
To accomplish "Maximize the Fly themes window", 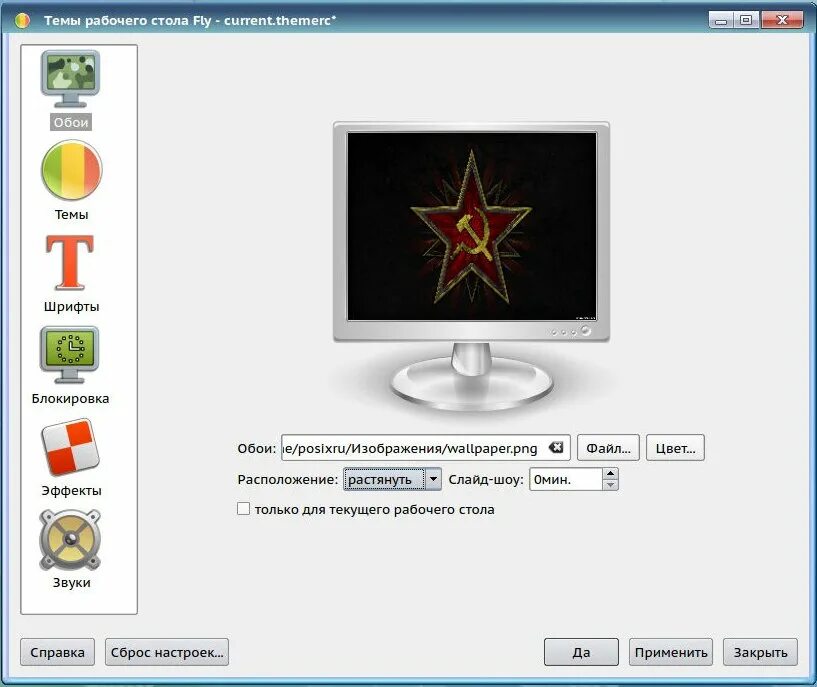I will pyautogui.click(x=746, y=20).
